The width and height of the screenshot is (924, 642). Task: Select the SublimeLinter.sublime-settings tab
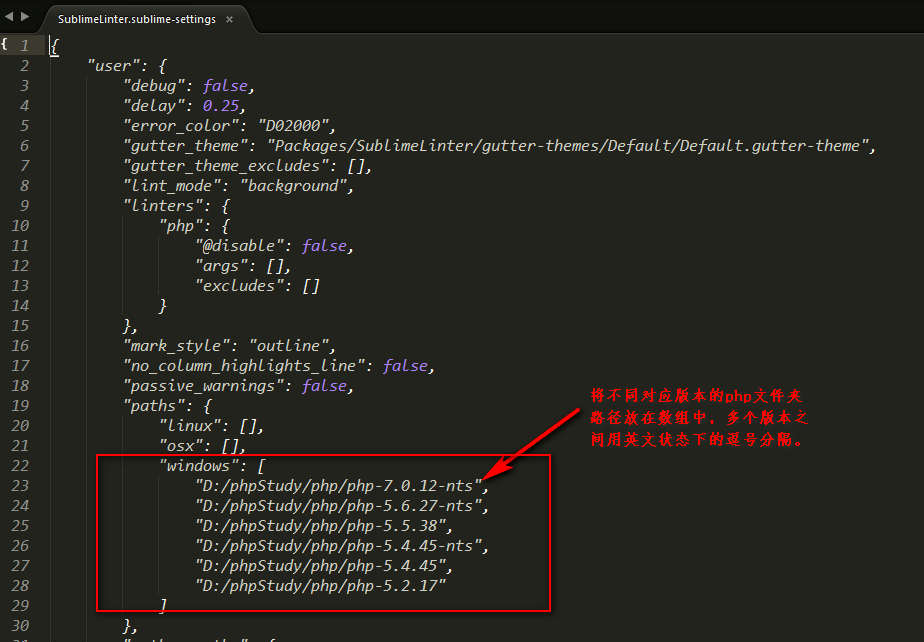tap(137, 19)
